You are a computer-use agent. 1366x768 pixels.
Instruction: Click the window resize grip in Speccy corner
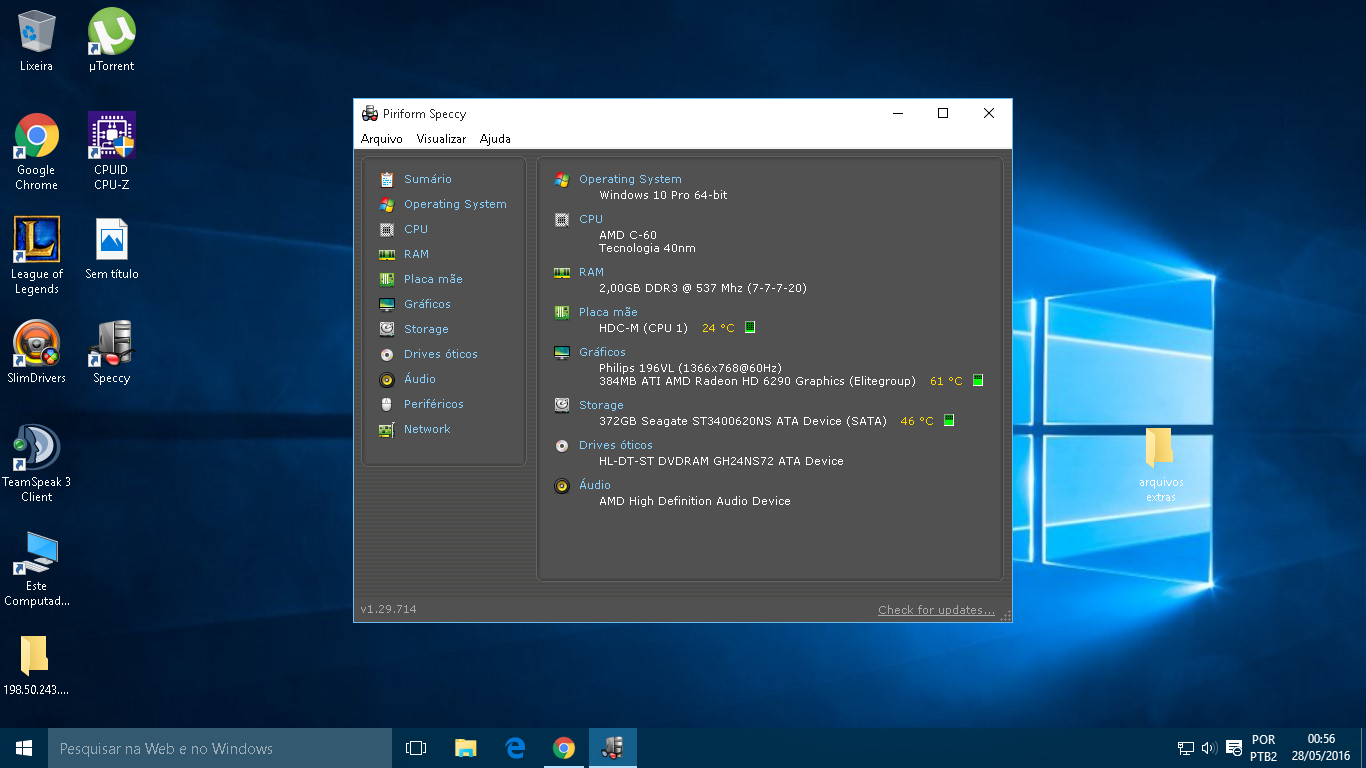click(1006, 615)
